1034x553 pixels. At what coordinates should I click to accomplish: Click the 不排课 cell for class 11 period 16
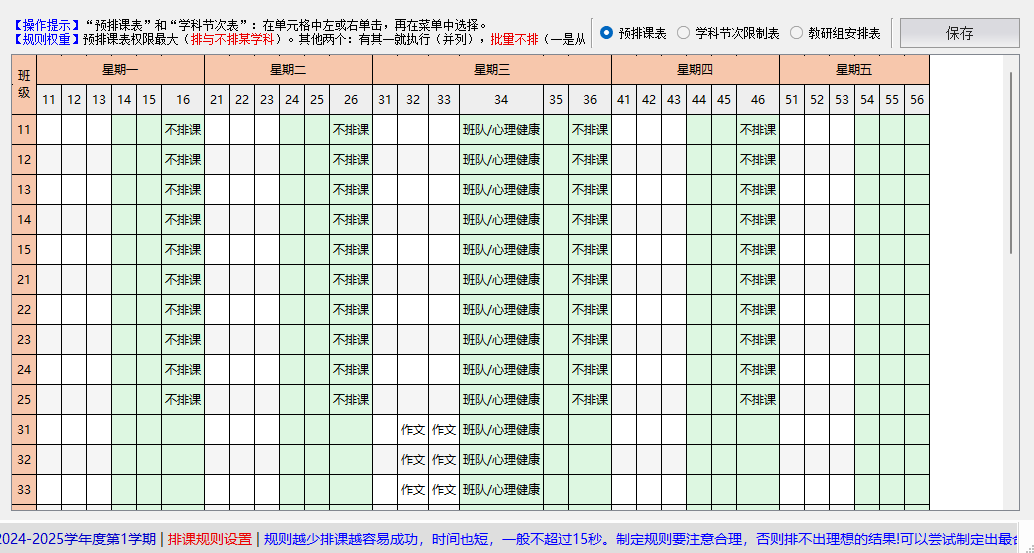click(x=183, y=130)
